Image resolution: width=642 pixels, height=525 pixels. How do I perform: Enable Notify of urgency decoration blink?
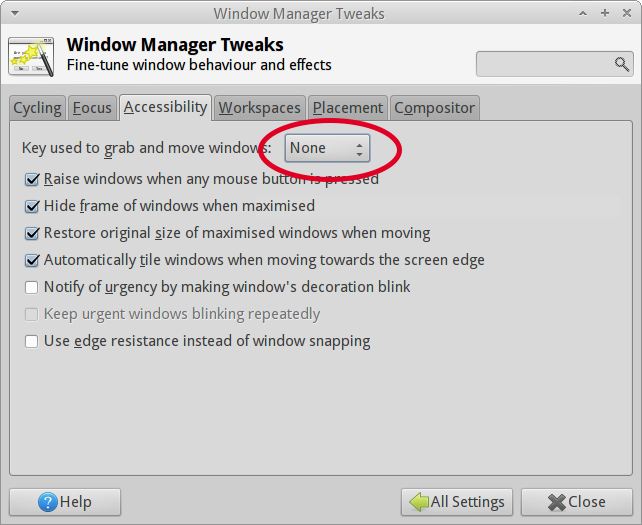click(32, 287)
